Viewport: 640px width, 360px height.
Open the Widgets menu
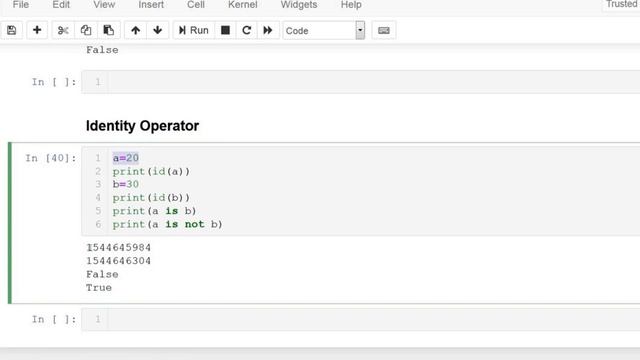tap(299, 5)
